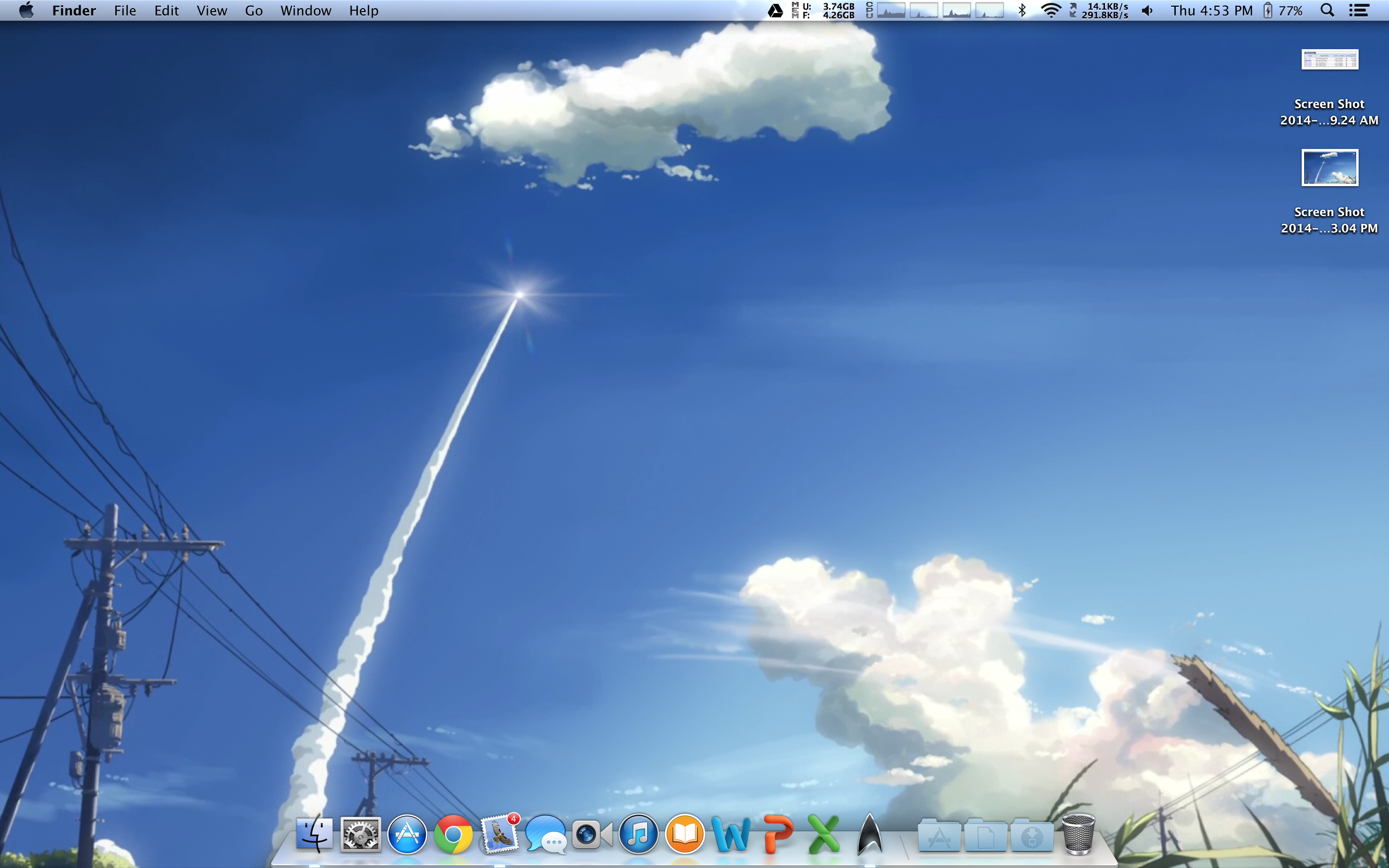Launch the App Store dock icon
The image size is (1389, 868).
pos(407,834)
